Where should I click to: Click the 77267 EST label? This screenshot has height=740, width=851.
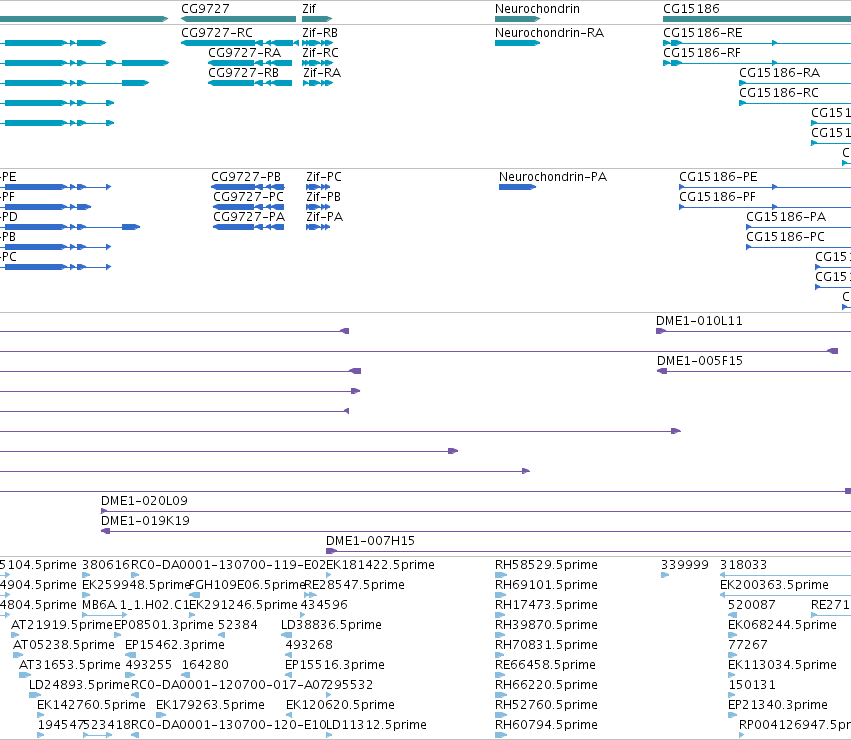pyautogui.click(x=747, y=645)
